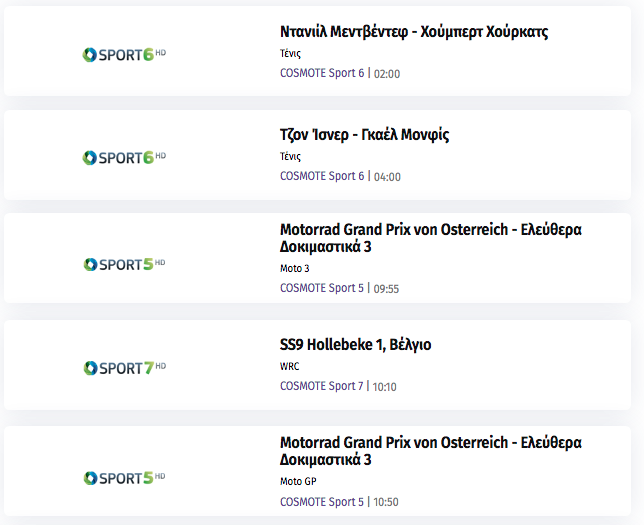The width and height of the screenshot is (644, 525).
Task: Open the Motorrad Grand Prix title at 10:50
Action: click(x=430, y=451)
